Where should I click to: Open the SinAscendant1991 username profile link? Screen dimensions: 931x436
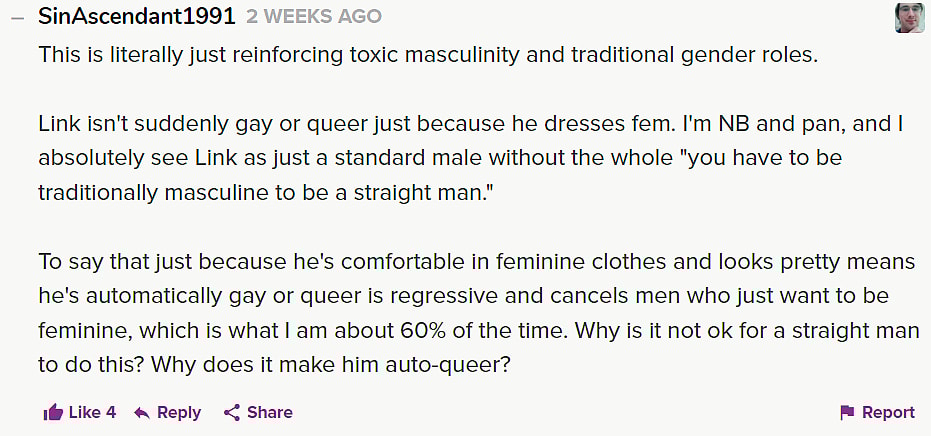click(137, 17)
